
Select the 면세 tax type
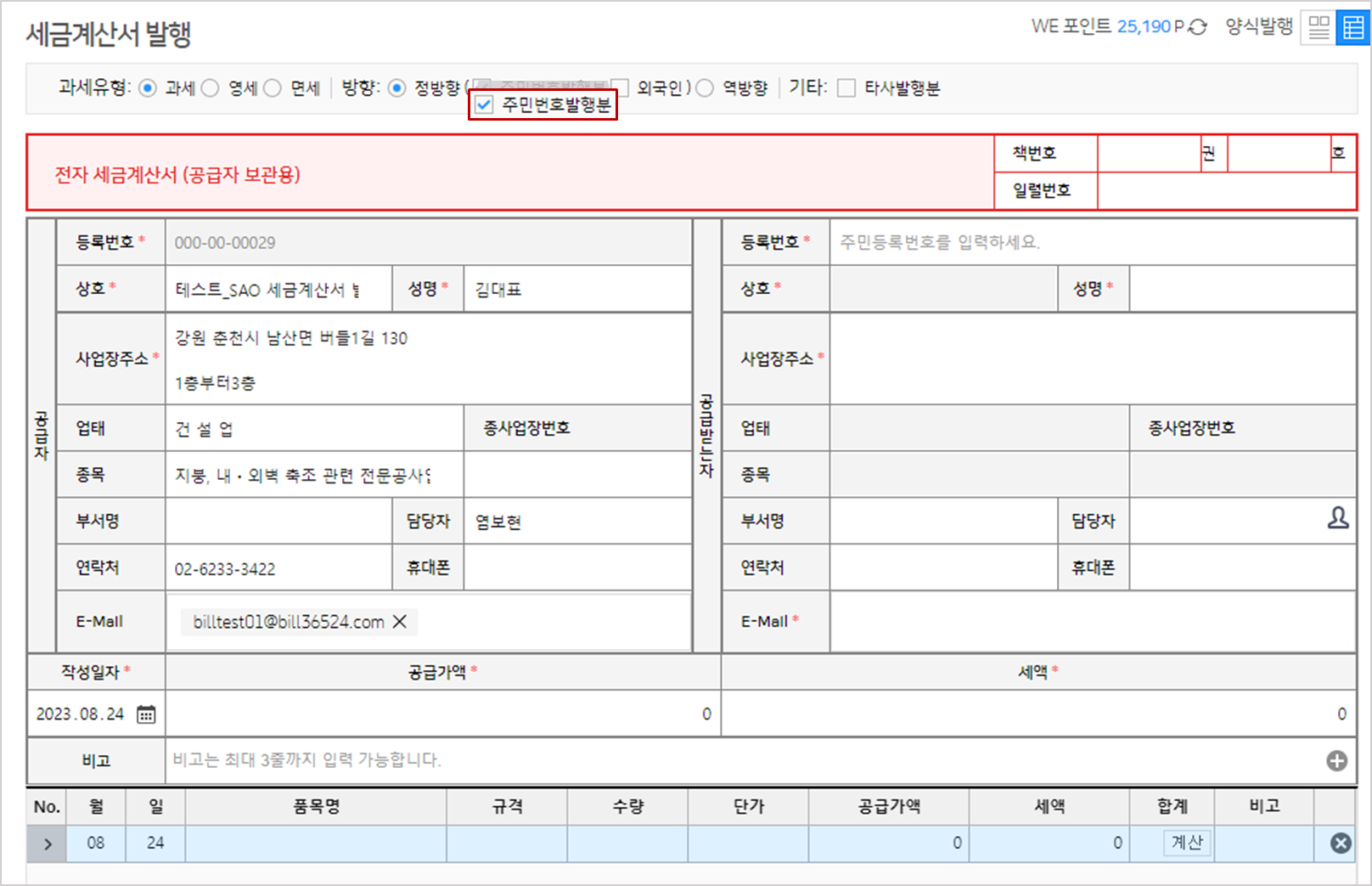pos(273,88)
